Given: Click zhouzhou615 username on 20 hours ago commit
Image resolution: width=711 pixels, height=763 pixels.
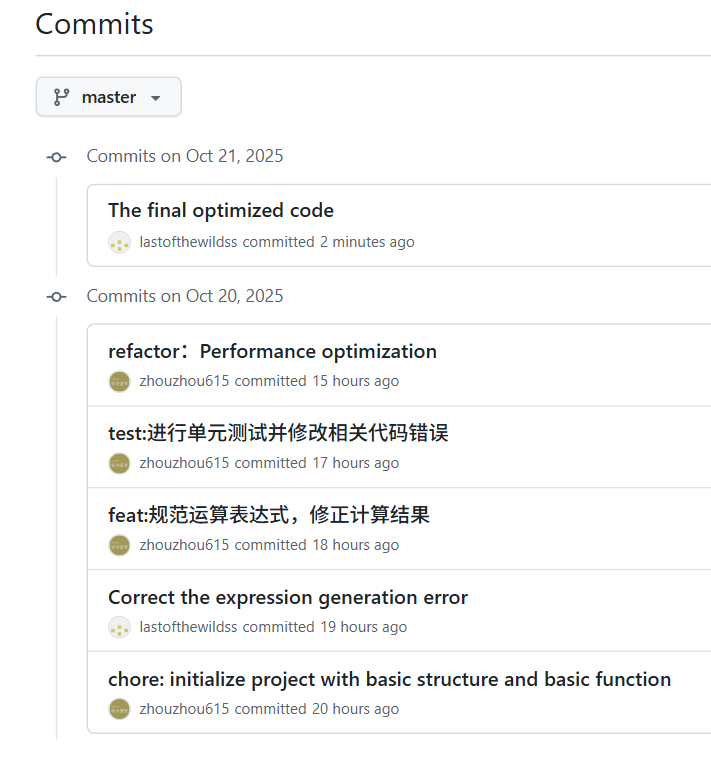Looking at the screenshot, I should (x=184, y=709).
